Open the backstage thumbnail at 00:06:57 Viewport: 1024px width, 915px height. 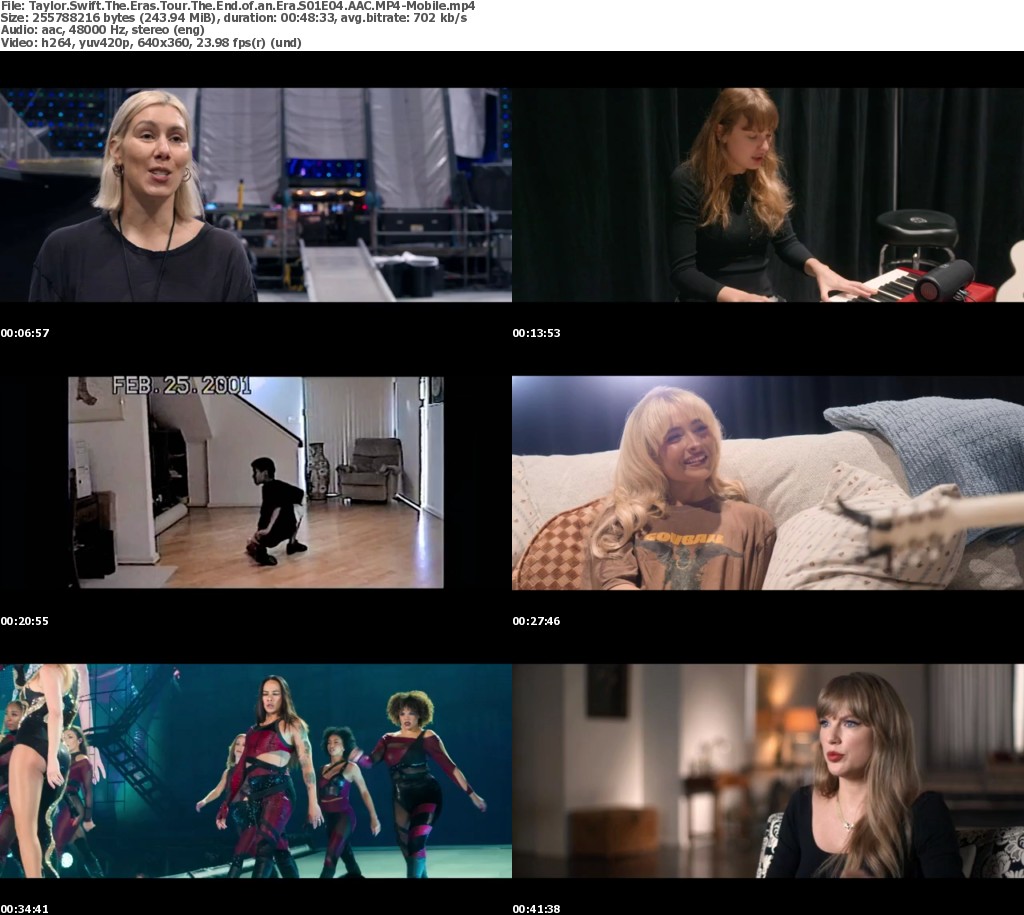coord(256,194)
